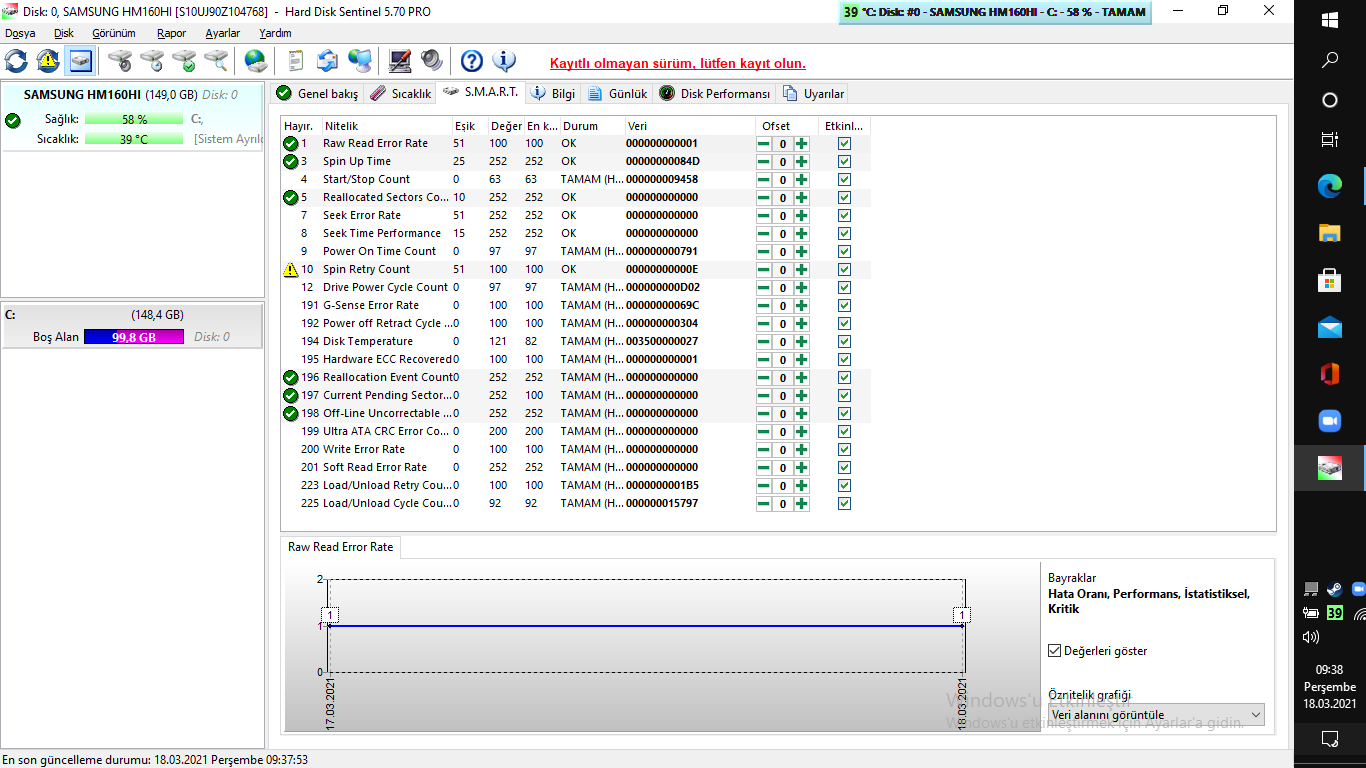The width and height of the screenshot is (1366, 768).
Task: Click the green check icon on Raw Read Error Rate row
Action: point(291,143)
